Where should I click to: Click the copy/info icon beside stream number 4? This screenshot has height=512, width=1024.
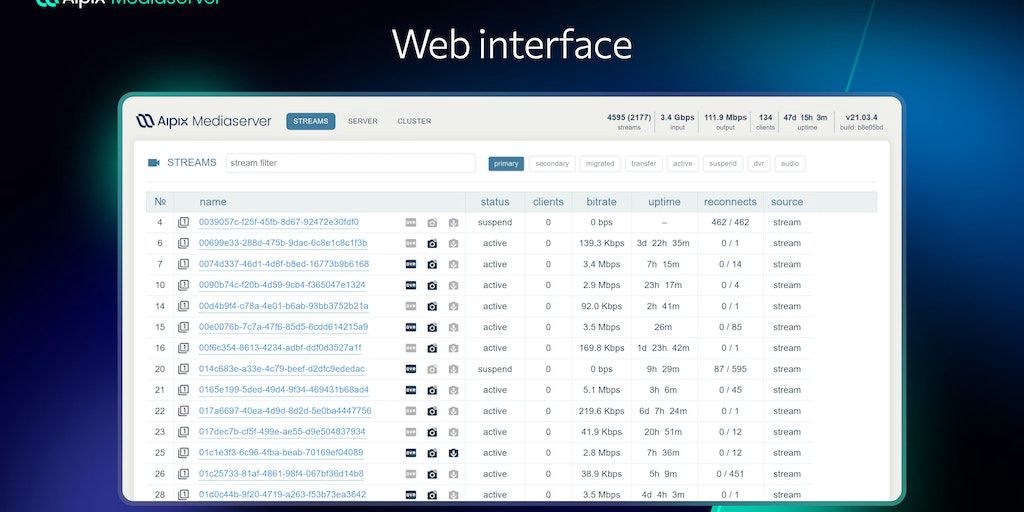[x=183, y=222]
